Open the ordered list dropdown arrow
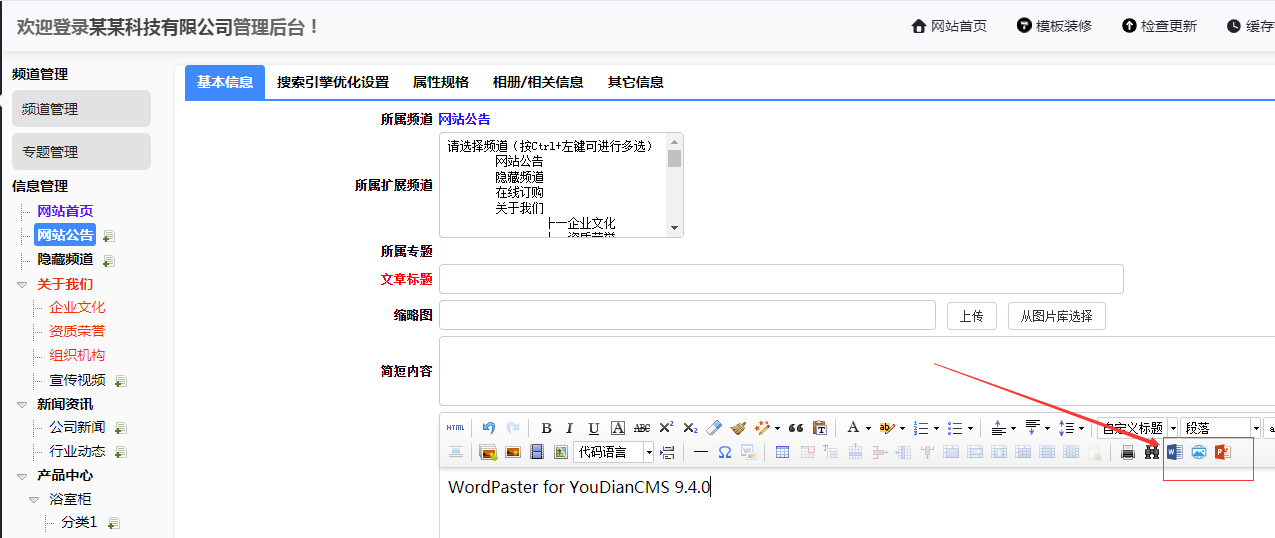 point(936,428)
